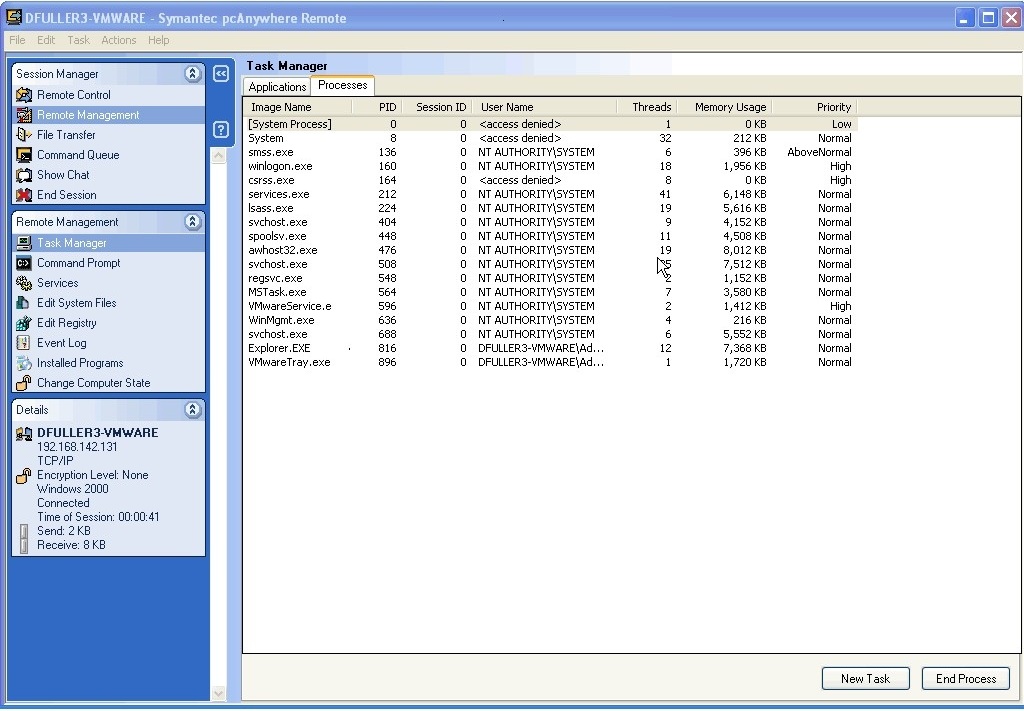Click the pcAnywhere title bar icon

(x=13, y=17)
